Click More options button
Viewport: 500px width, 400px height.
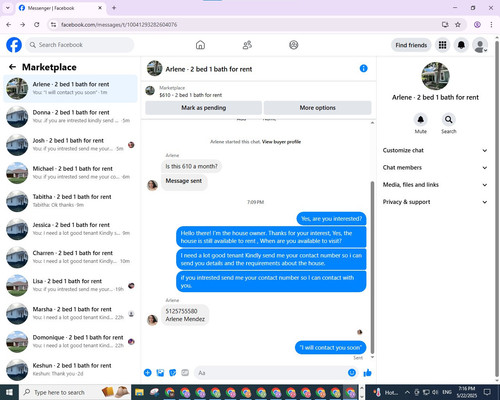(317, 108)
